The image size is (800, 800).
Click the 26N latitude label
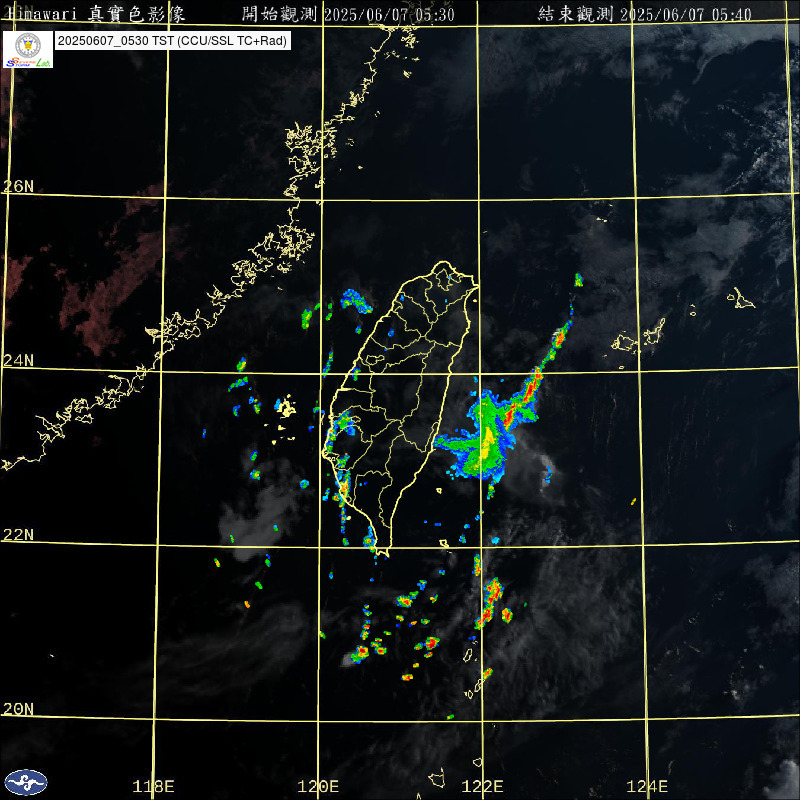[x=18, y=186]
